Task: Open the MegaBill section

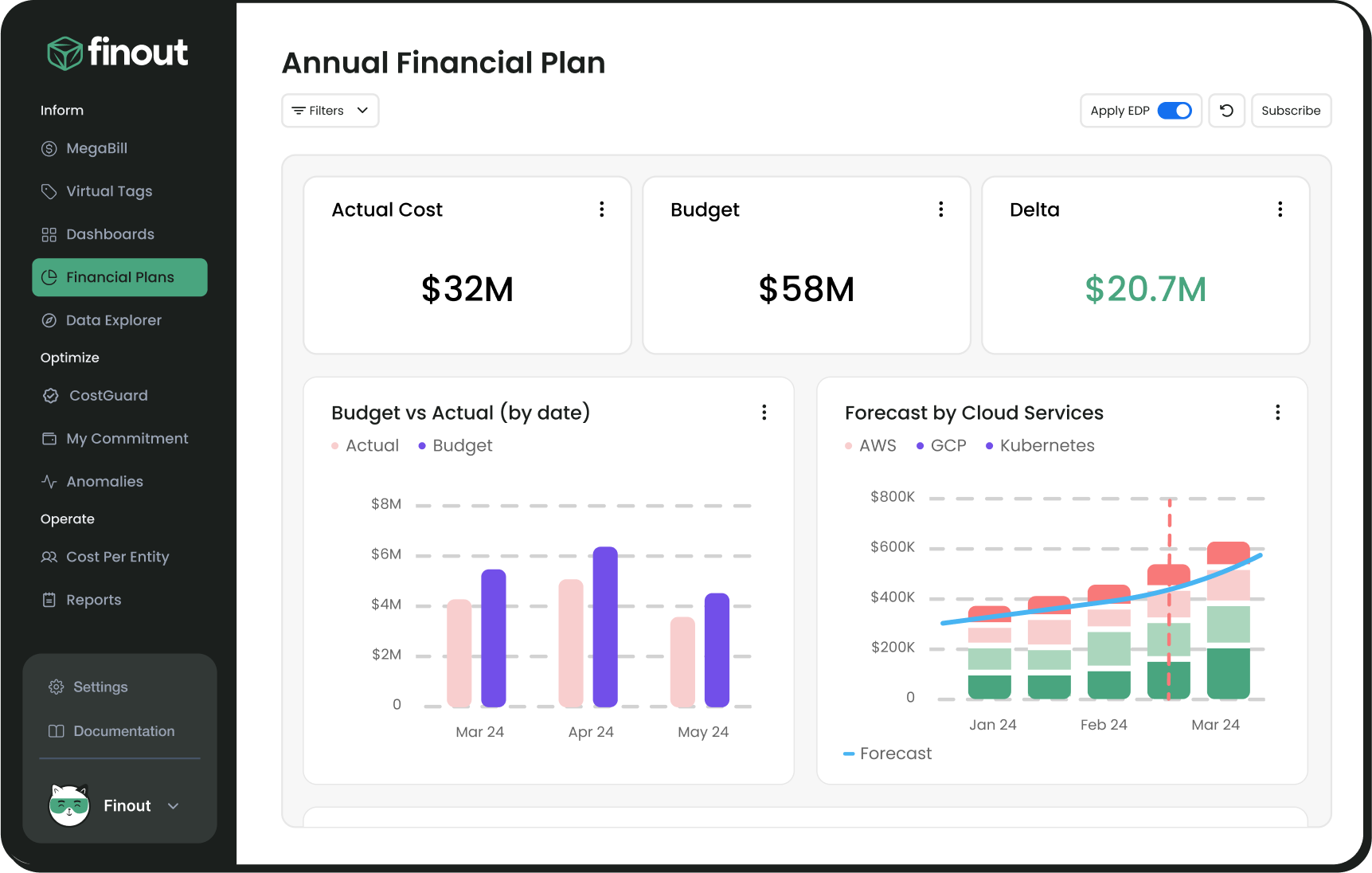Action: click(x=97, y=148)
